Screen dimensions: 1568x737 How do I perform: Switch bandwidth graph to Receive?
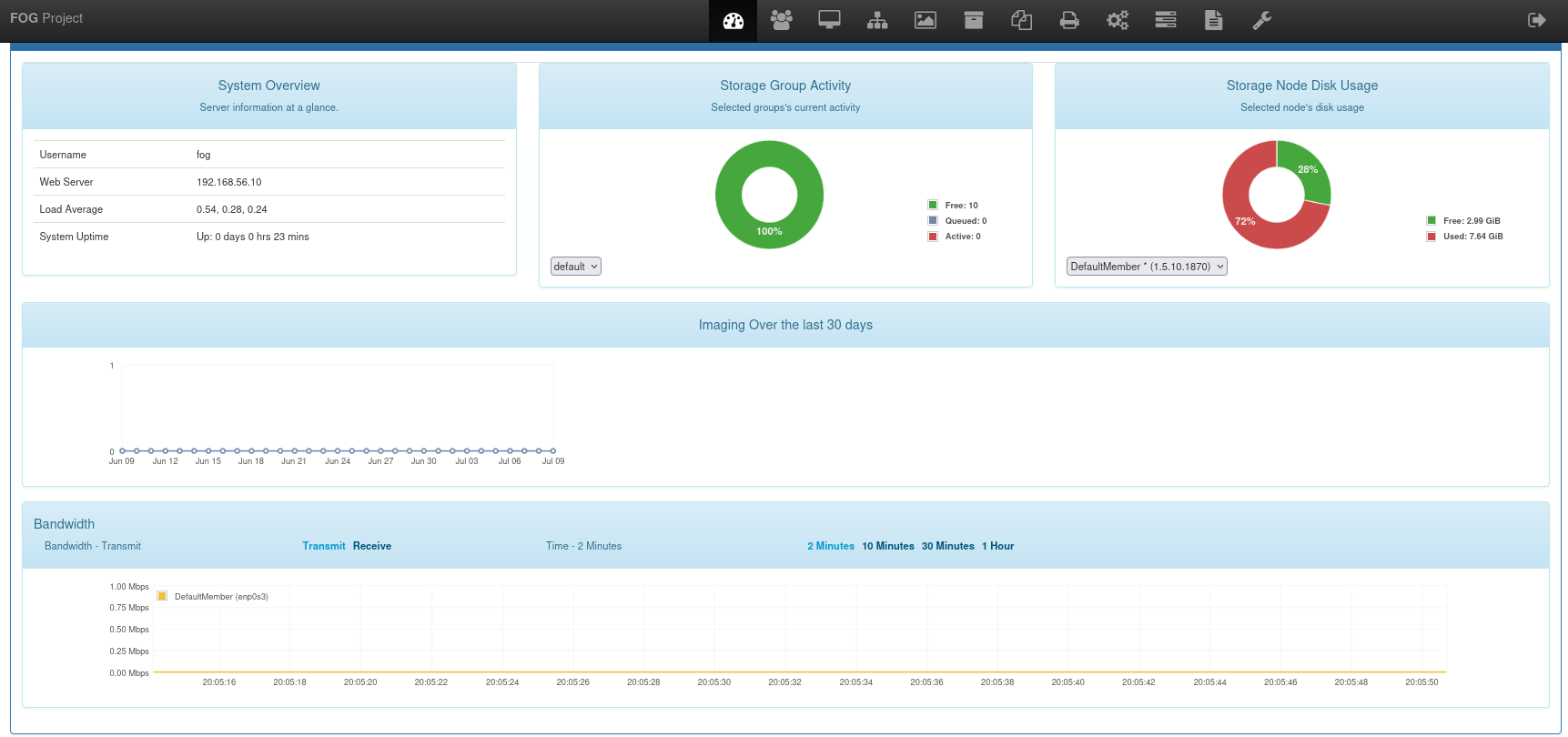(372, 546)
